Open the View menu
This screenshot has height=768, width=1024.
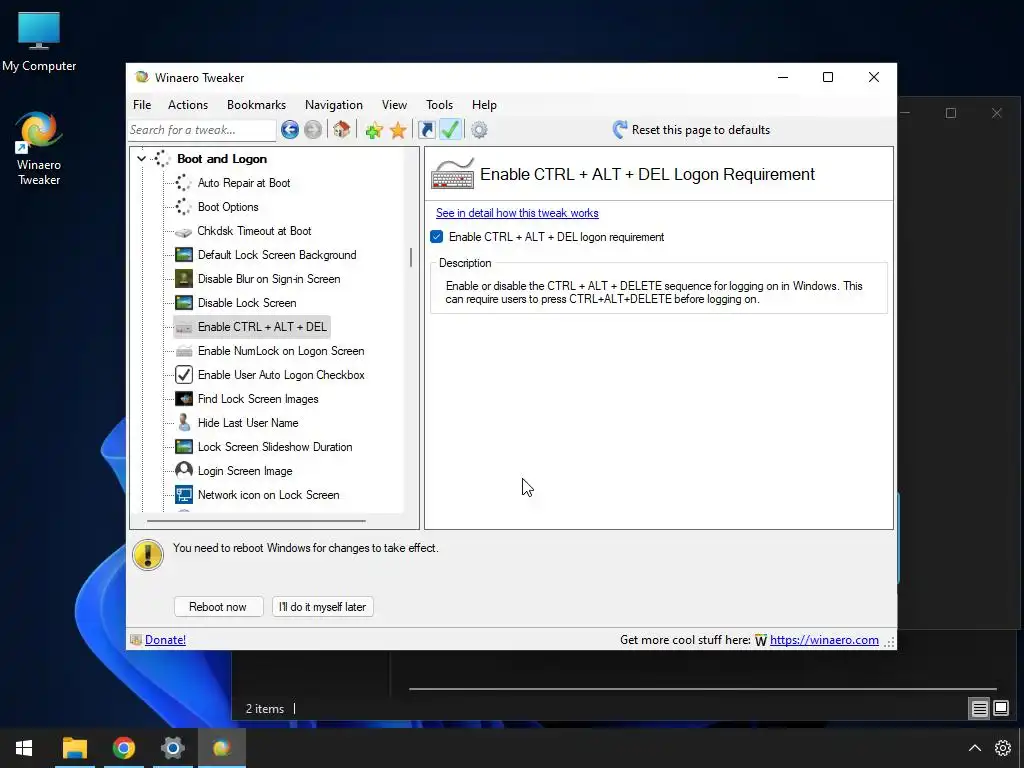pyautogui.click(x=394, y=104)
